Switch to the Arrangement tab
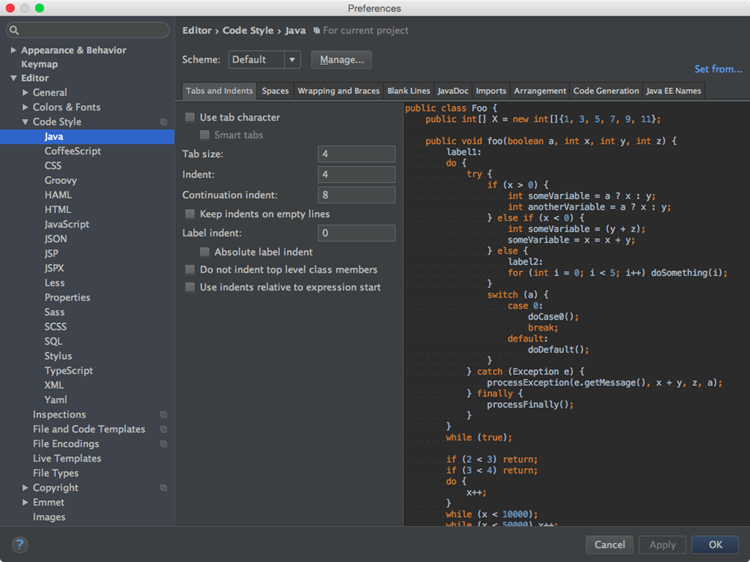 click(x=540, y=91)
